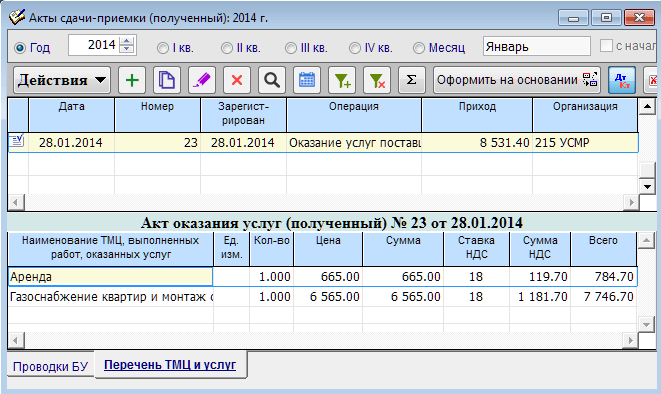Screen dimensions: 661x394
Task: Select the Месяц radio button
Action: 419,48
